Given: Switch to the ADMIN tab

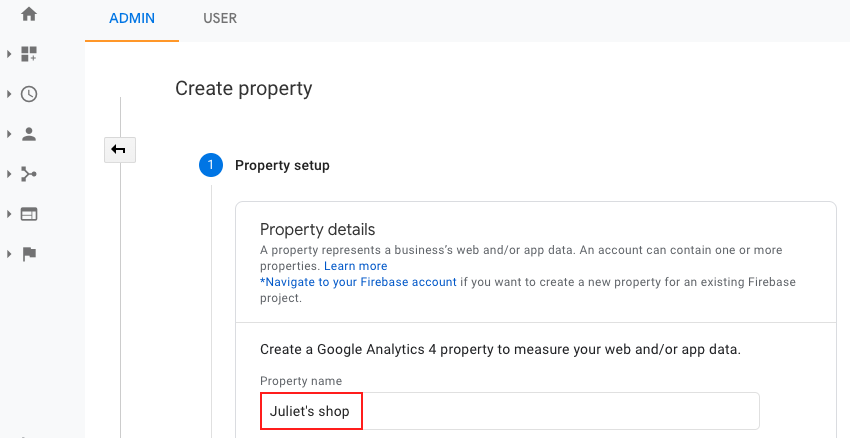Looking at the screenshot, I should [132, 18].
